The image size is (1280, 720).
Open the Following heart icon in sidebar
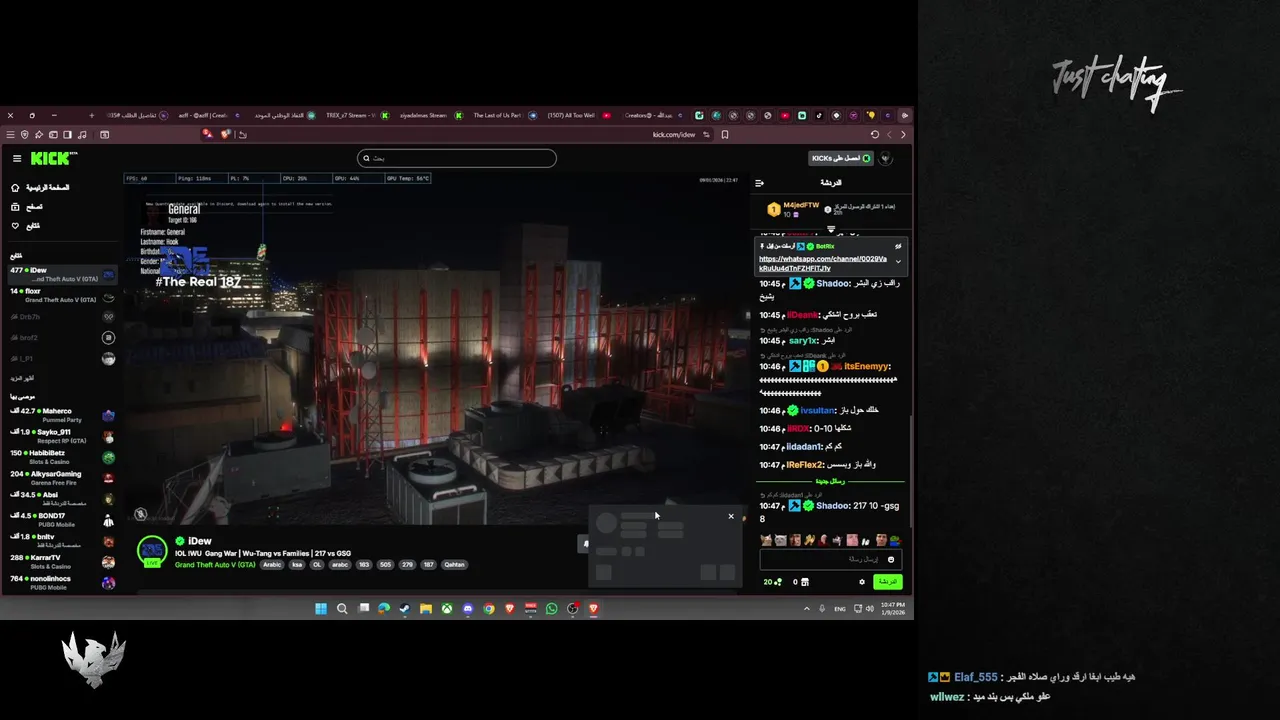tap(15, 226)
